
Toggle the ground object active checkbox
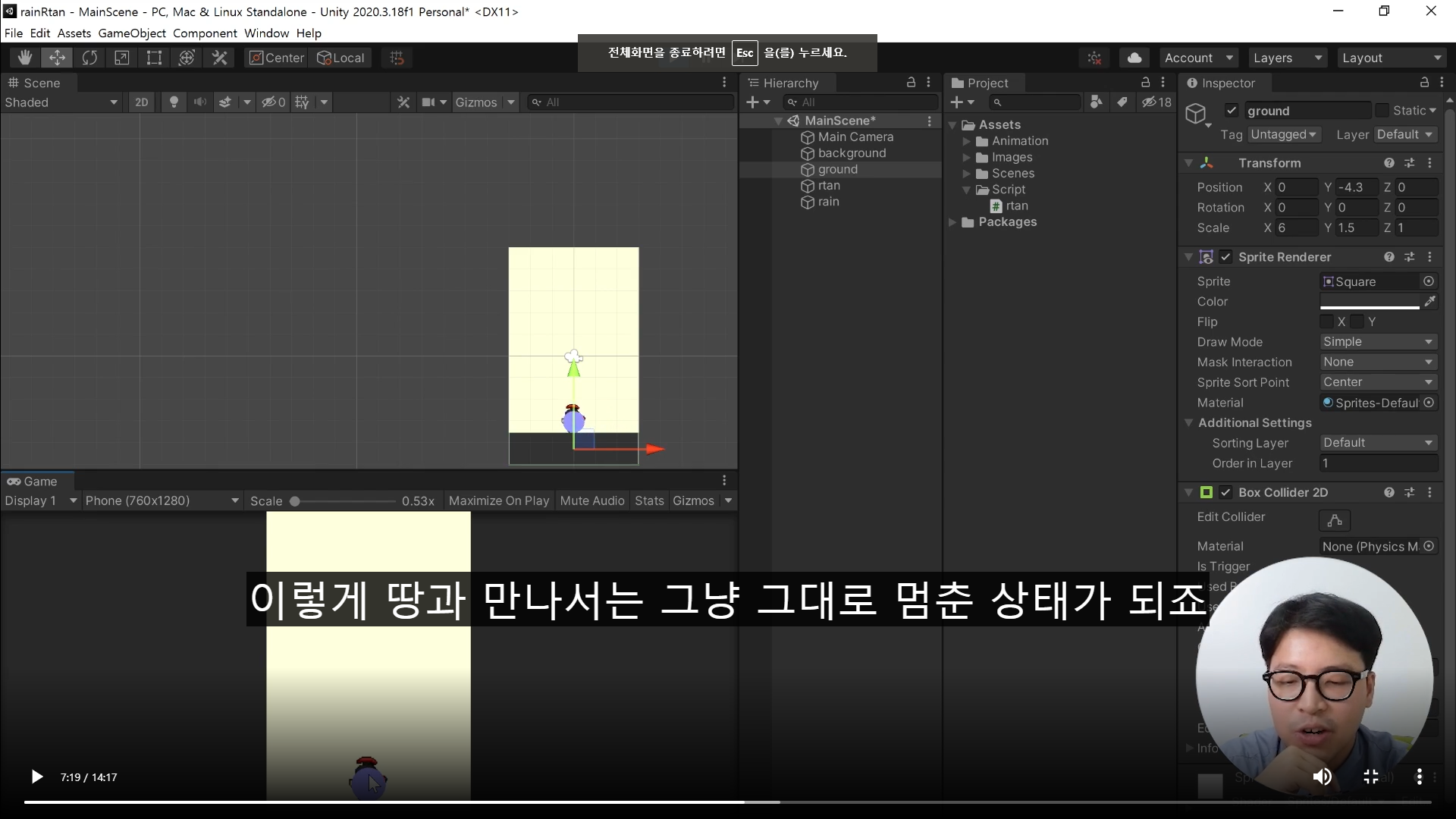(1232, 111)
